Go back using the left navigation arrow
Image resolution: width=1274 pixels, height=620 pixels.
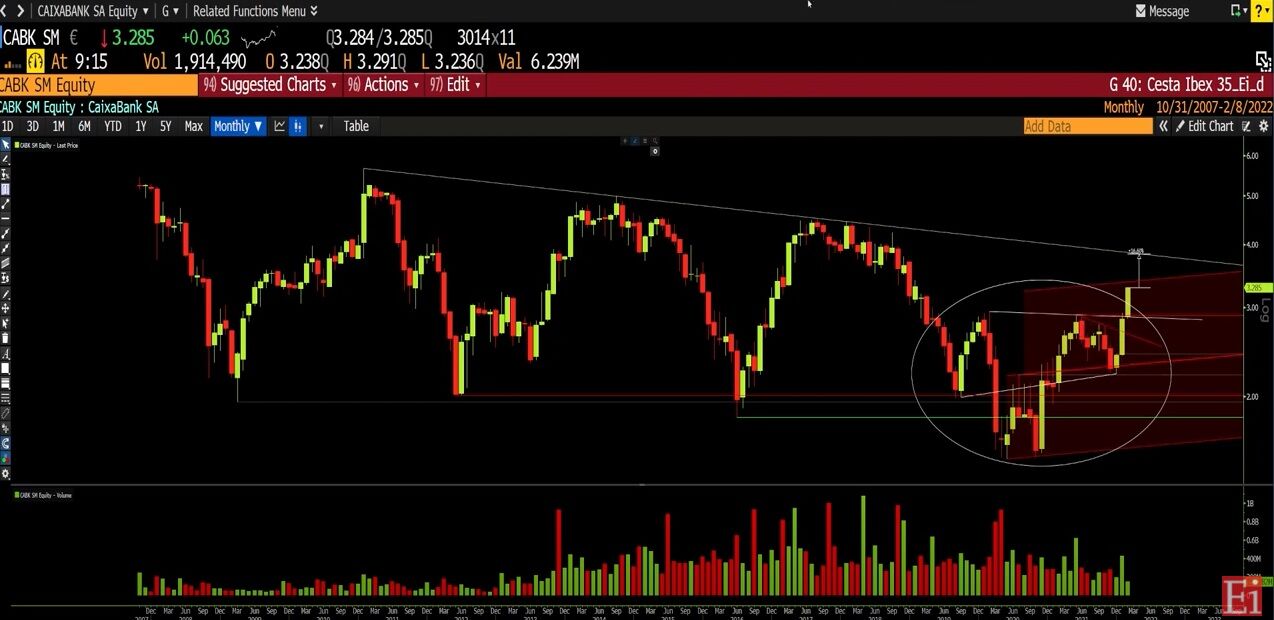pyautogui.click(x=5, y=10)
